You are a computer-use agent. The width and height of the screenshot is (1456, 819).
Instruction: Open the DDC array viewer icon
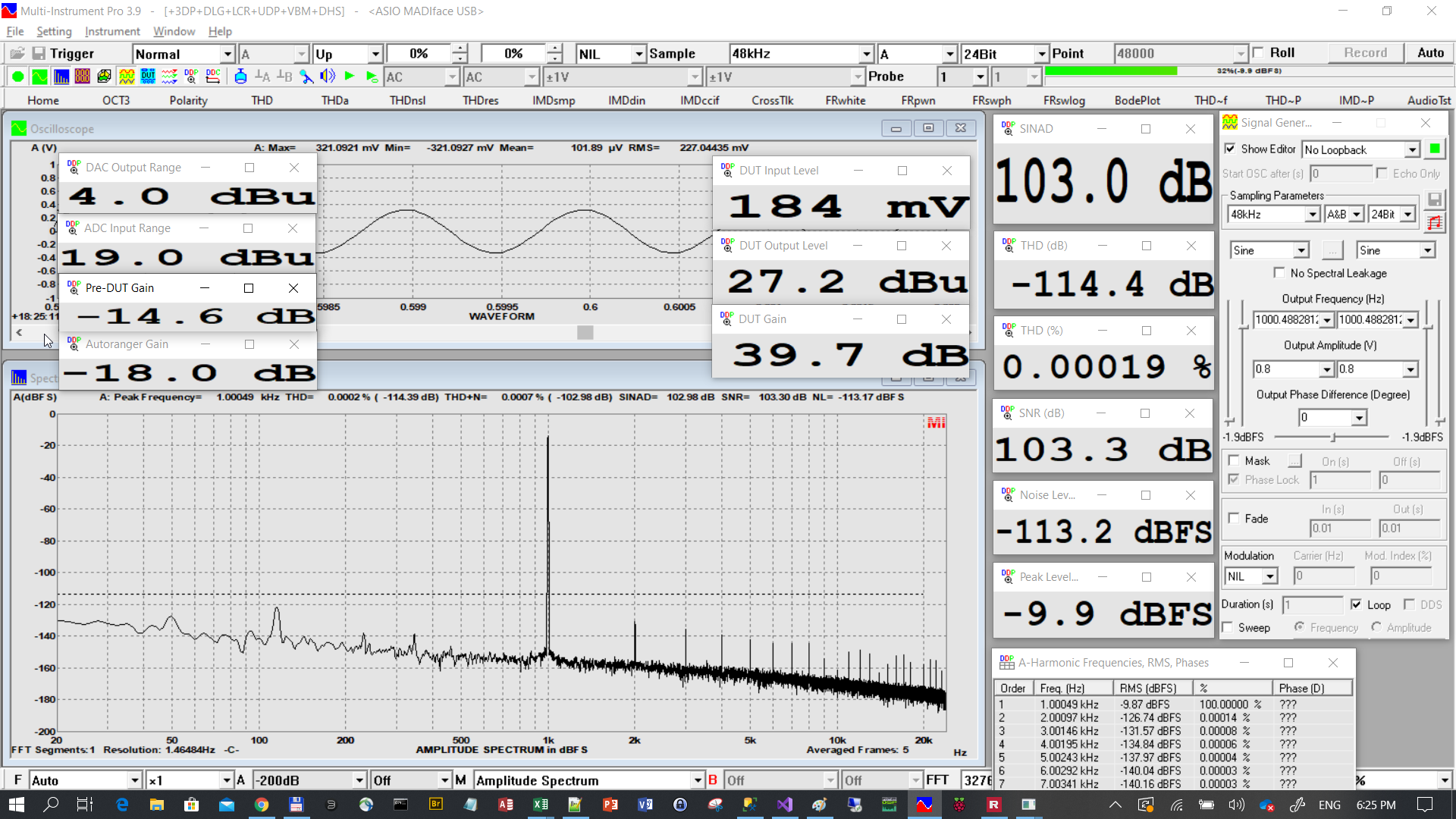213,77
